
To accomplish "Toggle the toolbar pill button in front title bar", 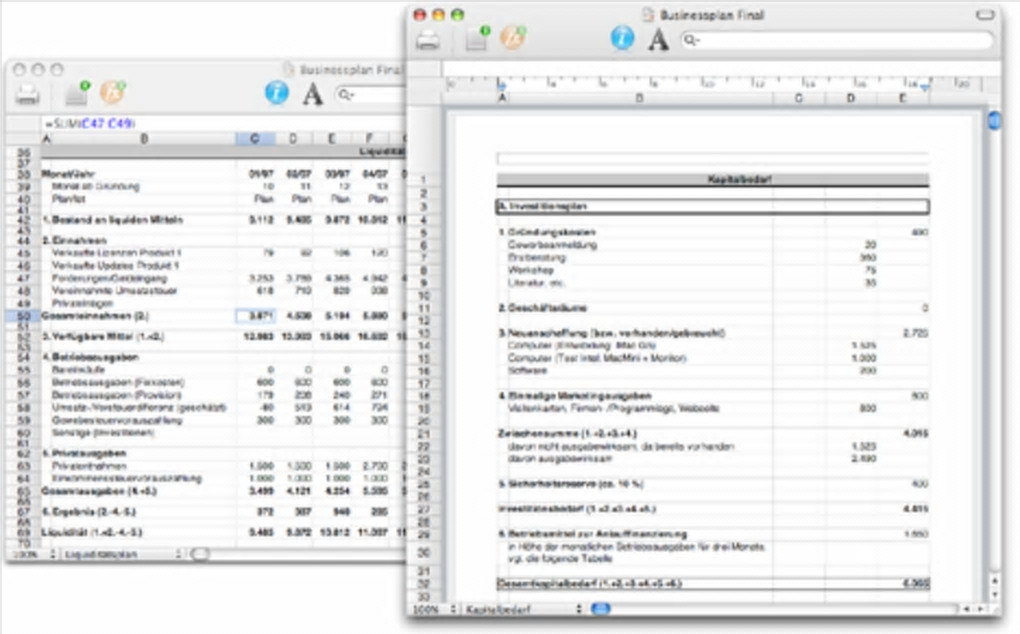I will (985, 14).
